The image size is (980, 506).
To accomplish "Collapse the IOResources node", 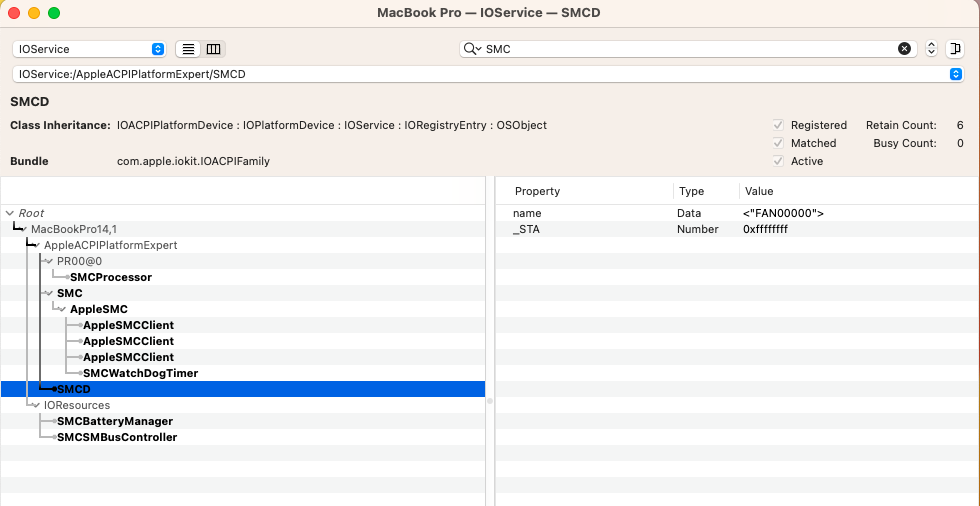I will click(x=37, y=405).
